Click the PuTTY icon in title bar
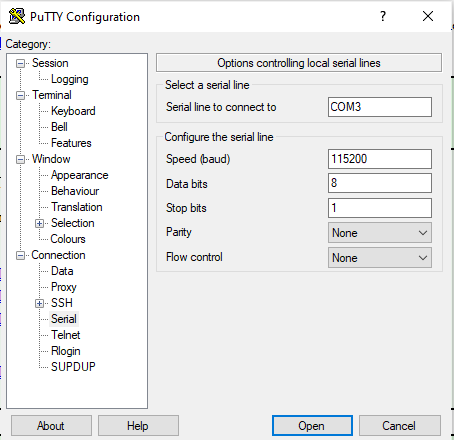Screen dimensions: 454x440 click(17, 16)
